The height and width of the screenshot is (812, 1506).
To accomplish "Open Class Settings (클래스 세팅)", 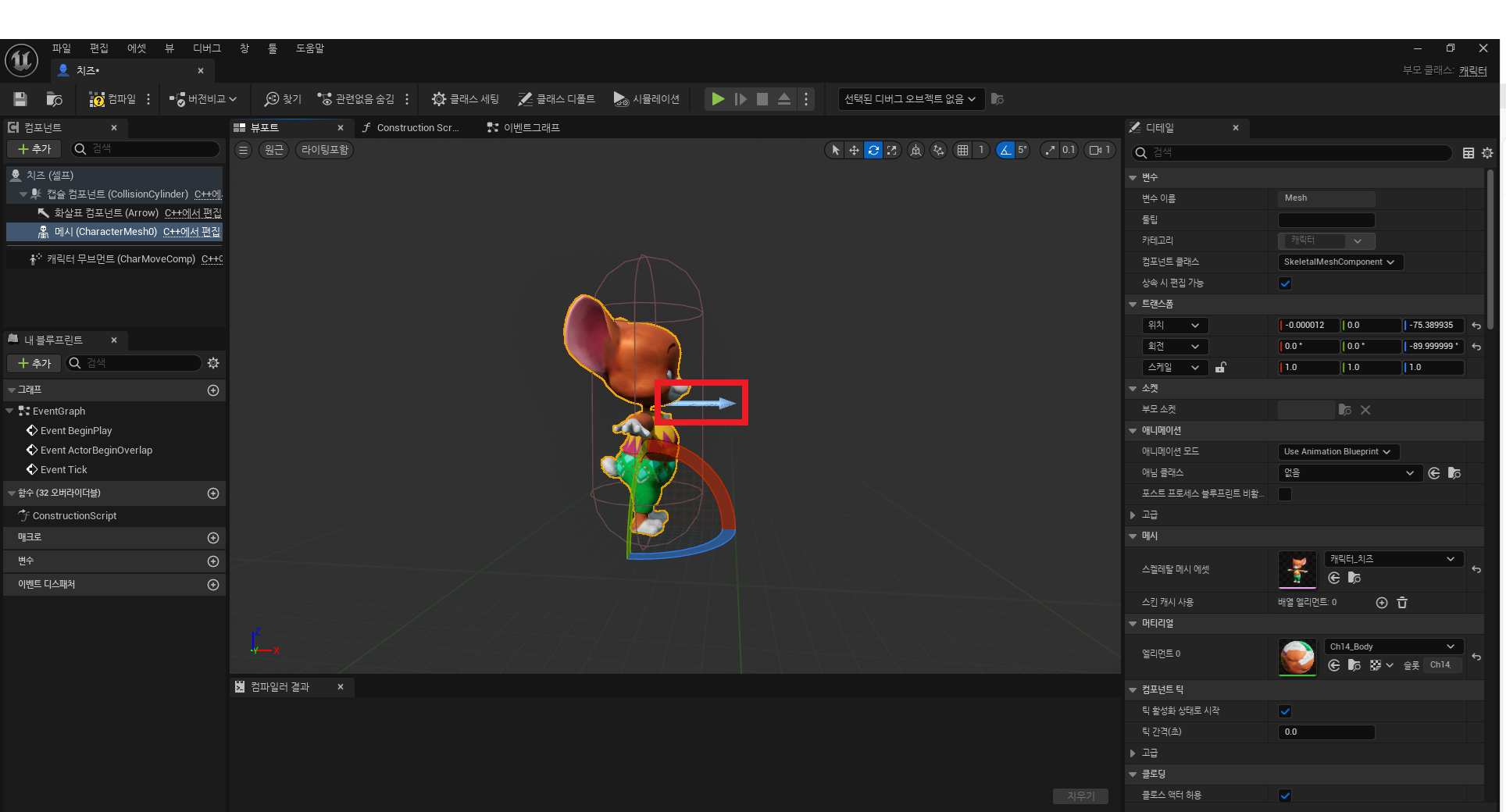I will (466, 99).
